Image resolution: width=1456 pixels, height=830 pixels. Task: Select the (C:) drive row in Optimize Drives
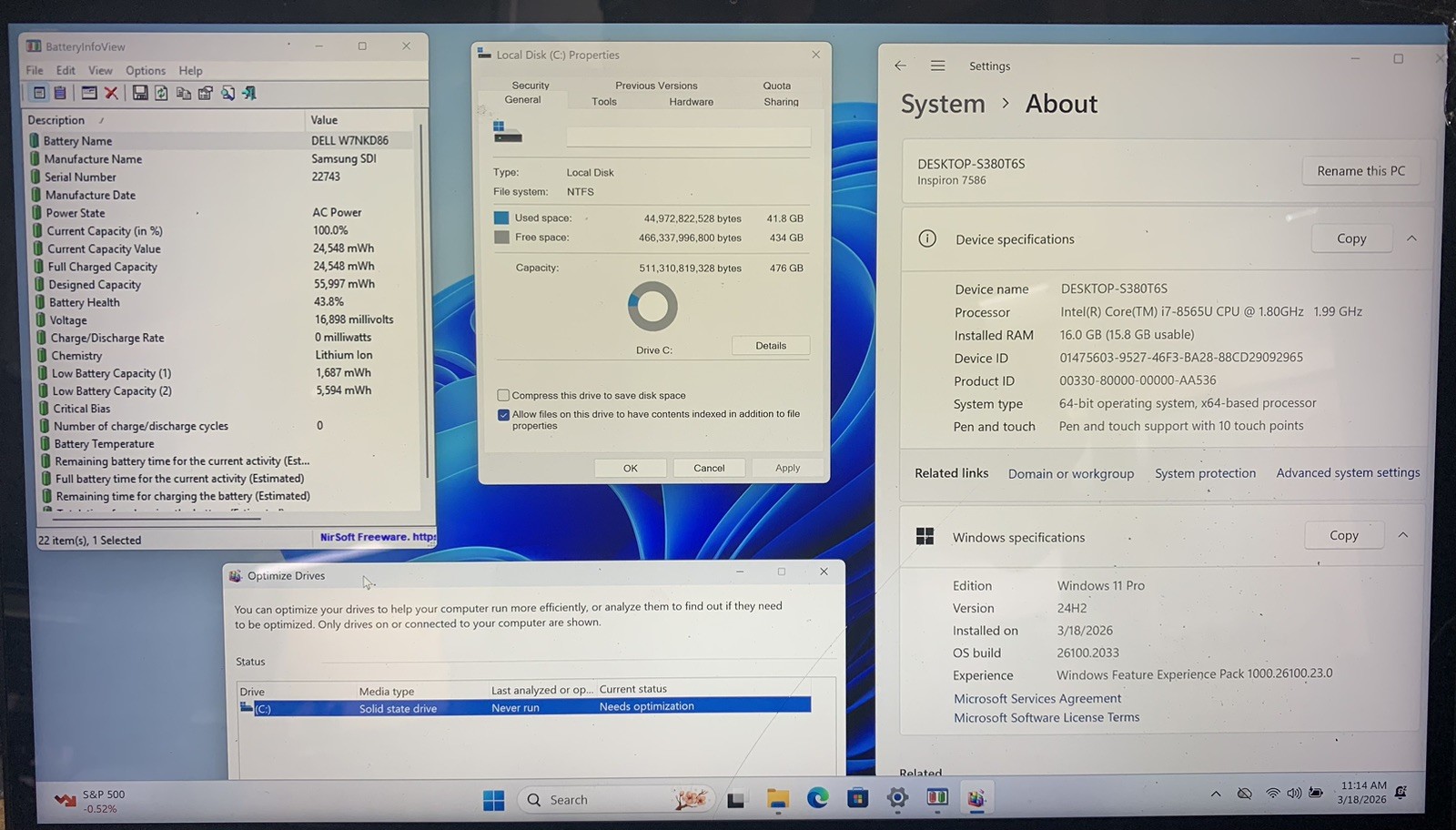pos(524,707)
